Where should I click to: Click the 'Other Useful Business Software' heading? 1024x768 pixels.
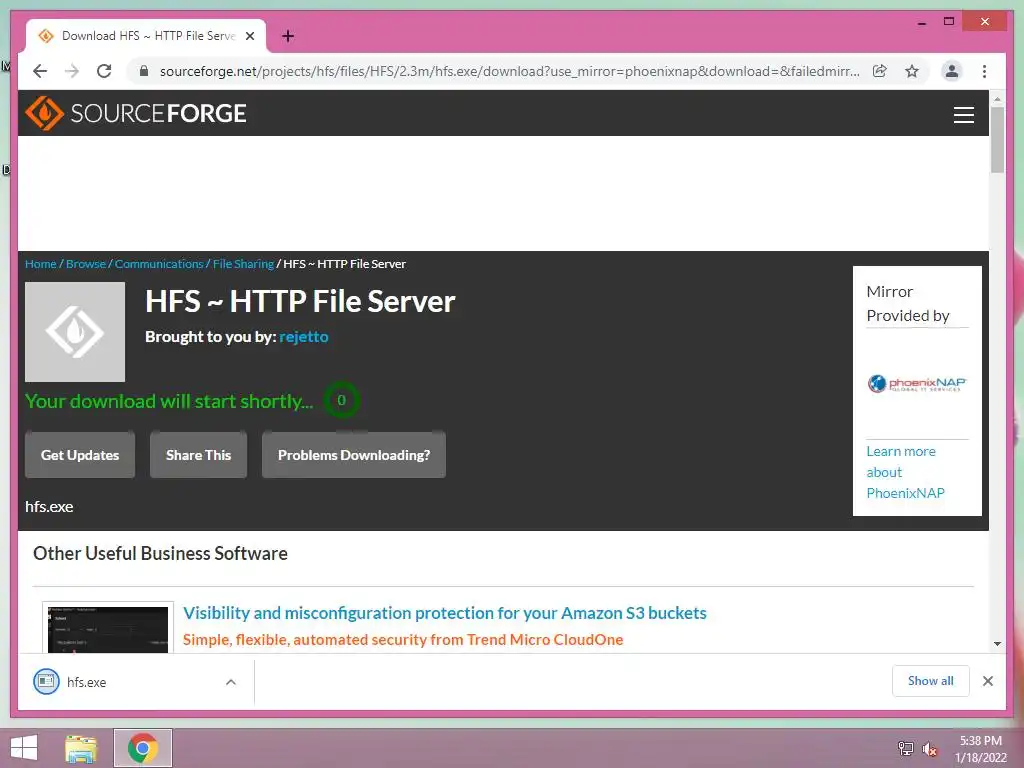click(x=160, y=554)
